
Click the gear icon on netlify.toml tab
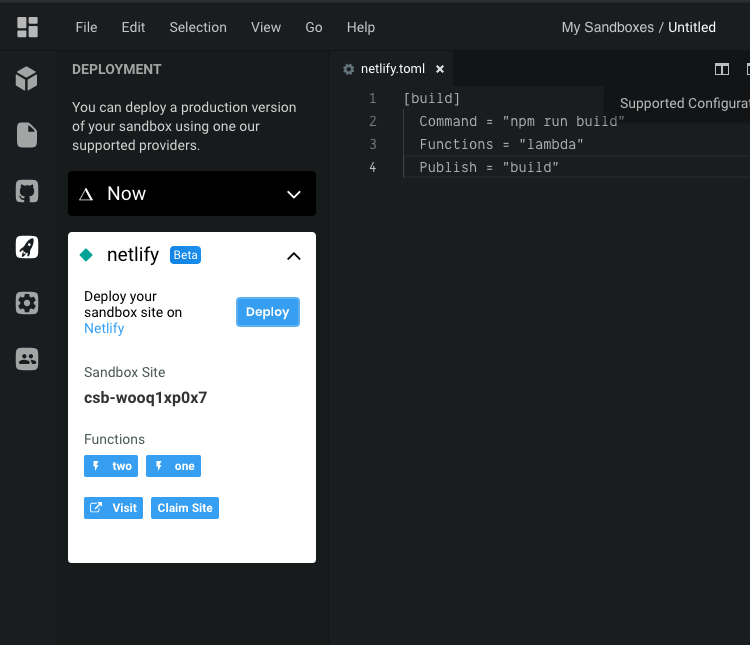click(349, 69)
